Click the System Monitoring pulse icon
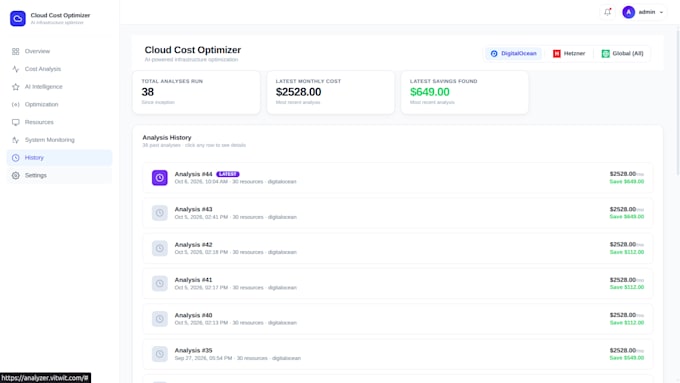This screenshot has height=383, width=680. click(16, 140)
